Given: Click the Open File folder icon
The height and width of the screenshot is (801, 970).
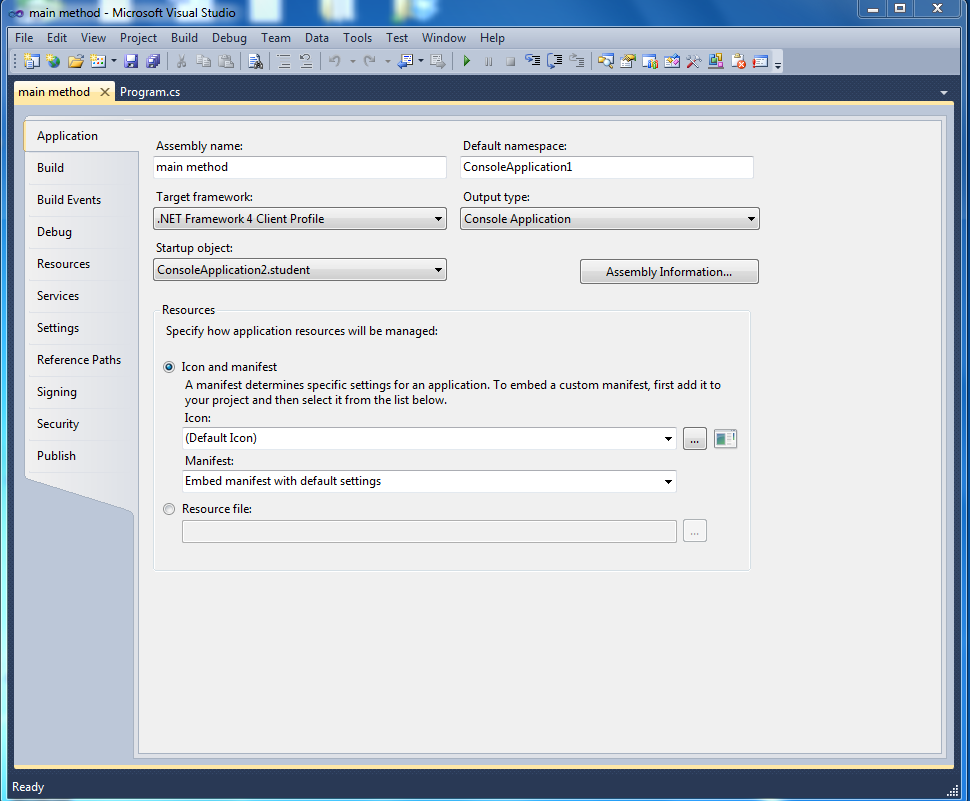Looking at the screenshot, I should pyautogui.click(x=76, y=61).
